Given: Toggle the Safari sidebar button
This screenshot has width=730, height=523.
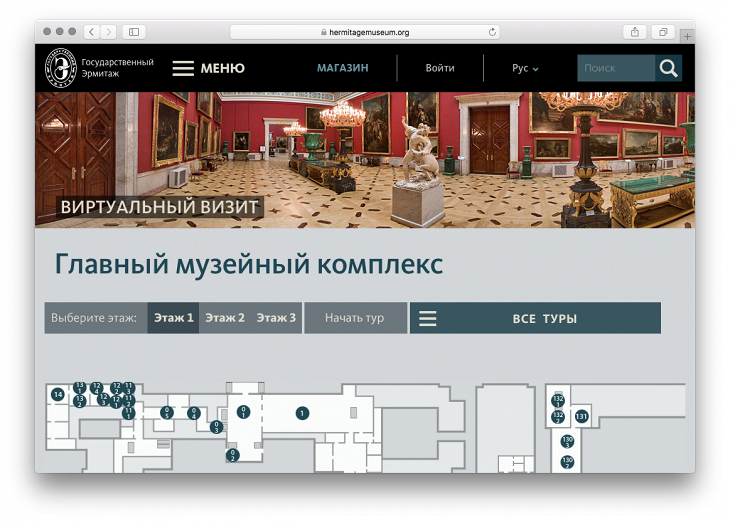Looking at the screenshot, I should coord(135,32).
